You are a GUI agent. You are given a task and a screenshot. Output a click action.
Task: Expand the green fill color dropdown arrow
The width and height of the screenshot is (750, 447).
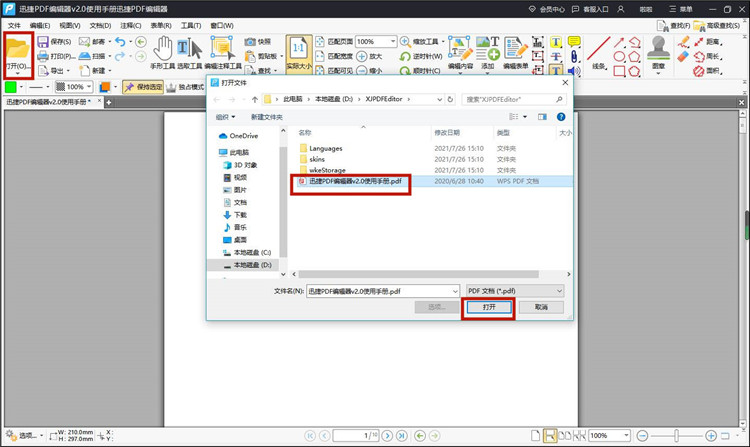(x=21, y=87)
